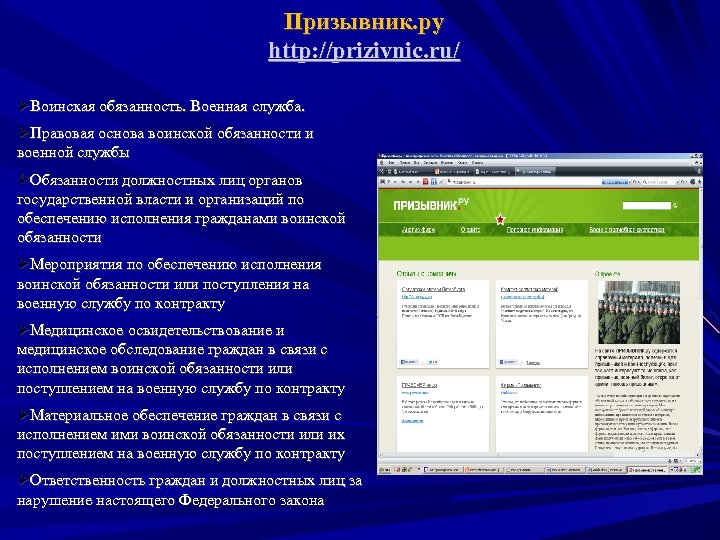Viewport: 720px width, 540px height.
Task: Open the http://prizivnic.ru/ hyperlink in the title
Action: tap(364, 51)
